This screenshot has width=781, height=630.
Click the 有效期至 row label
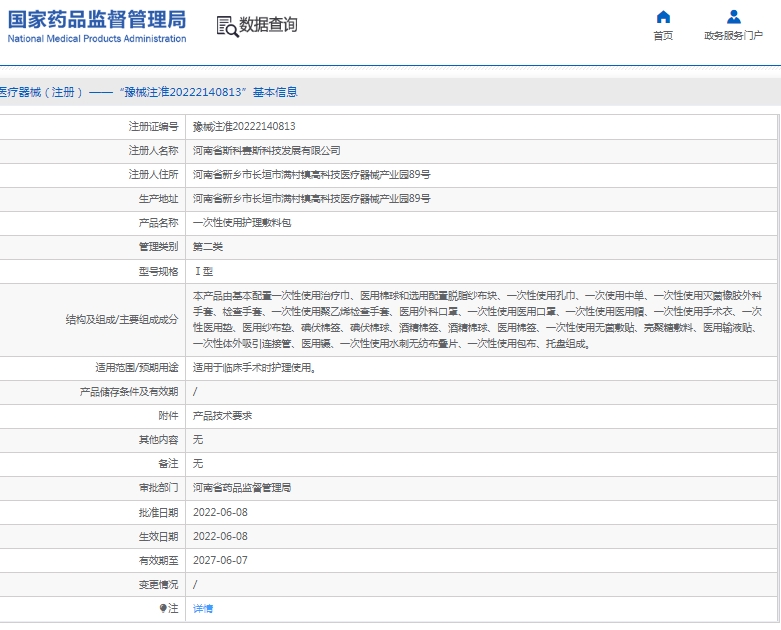click(158, 560)
